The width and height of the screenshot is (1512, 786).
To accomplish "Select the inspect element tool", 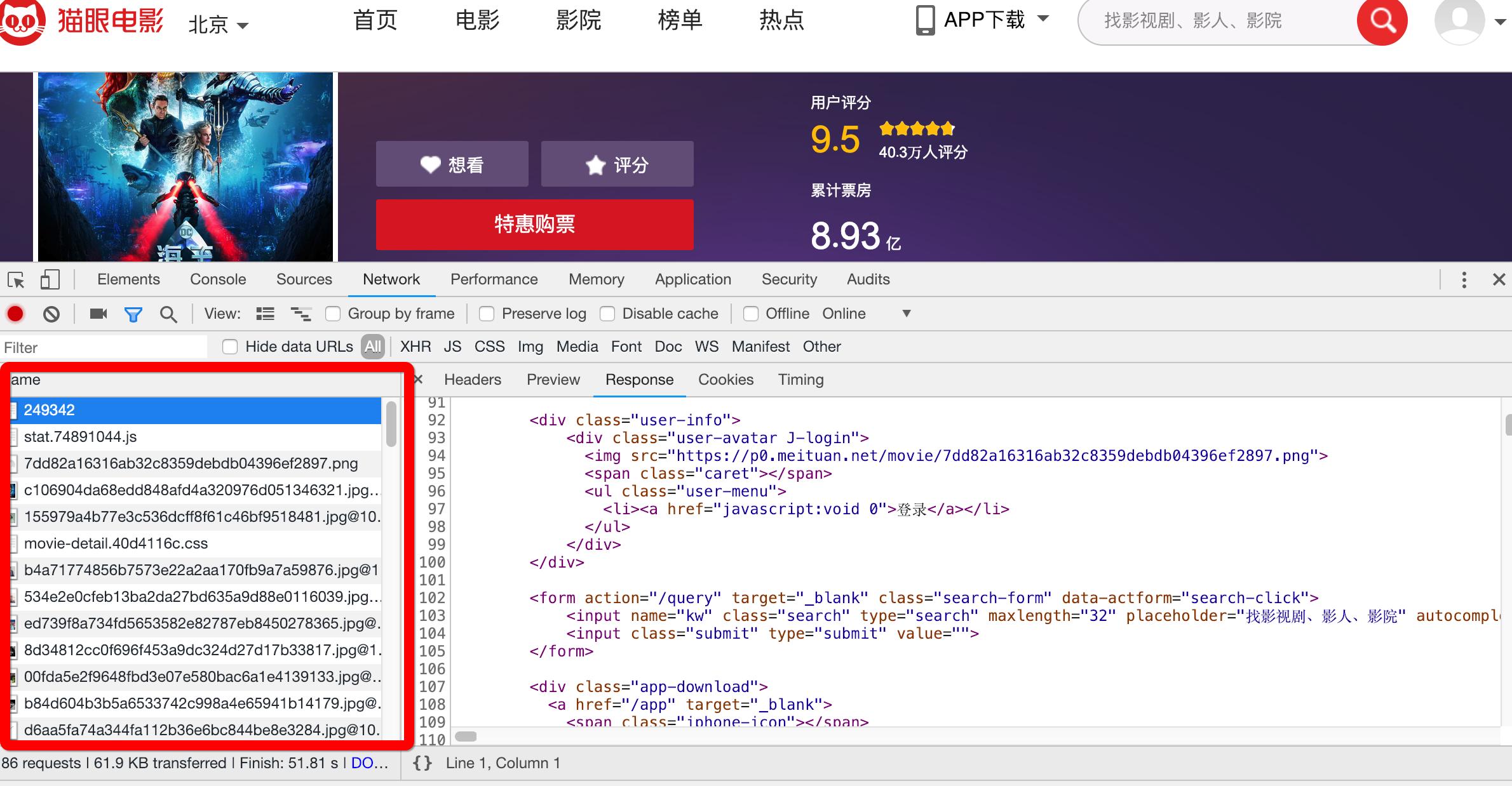I will [15, 279].
